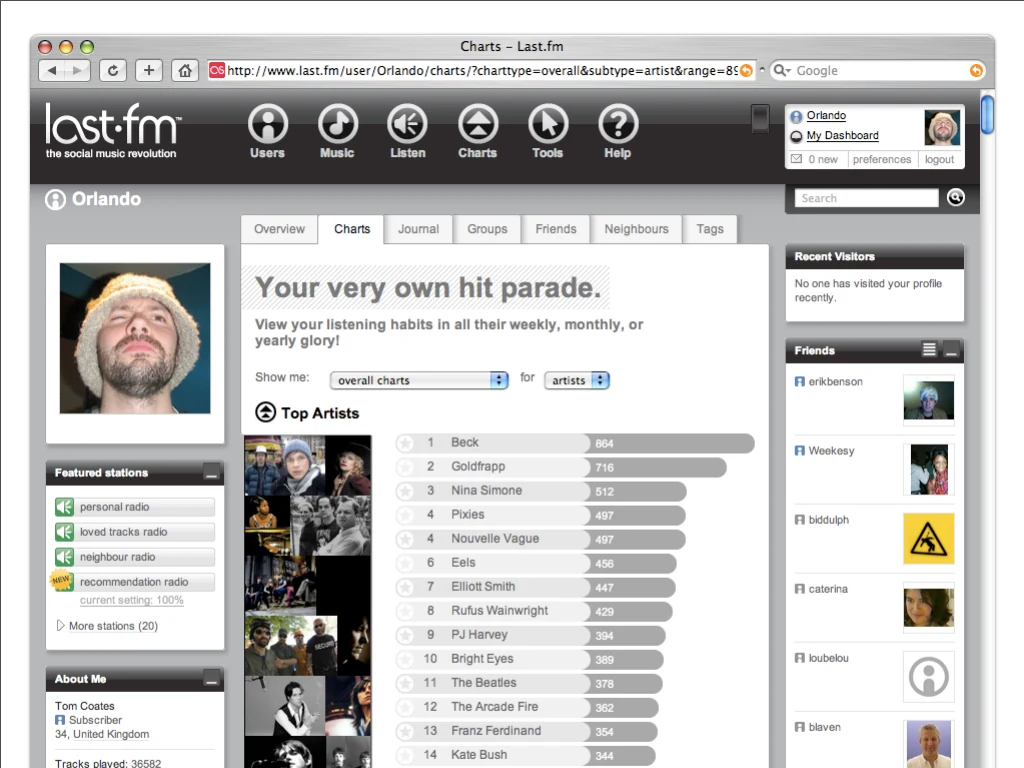1024x768 pixels.
Task: Reload the page with refresh button
Action: [113, 71]
